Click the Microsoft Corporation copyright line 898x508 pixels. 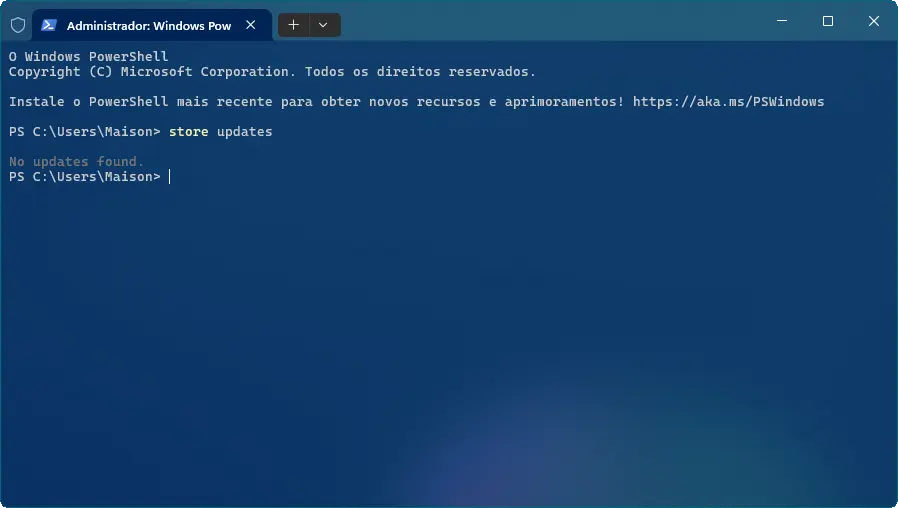(272, 72)
